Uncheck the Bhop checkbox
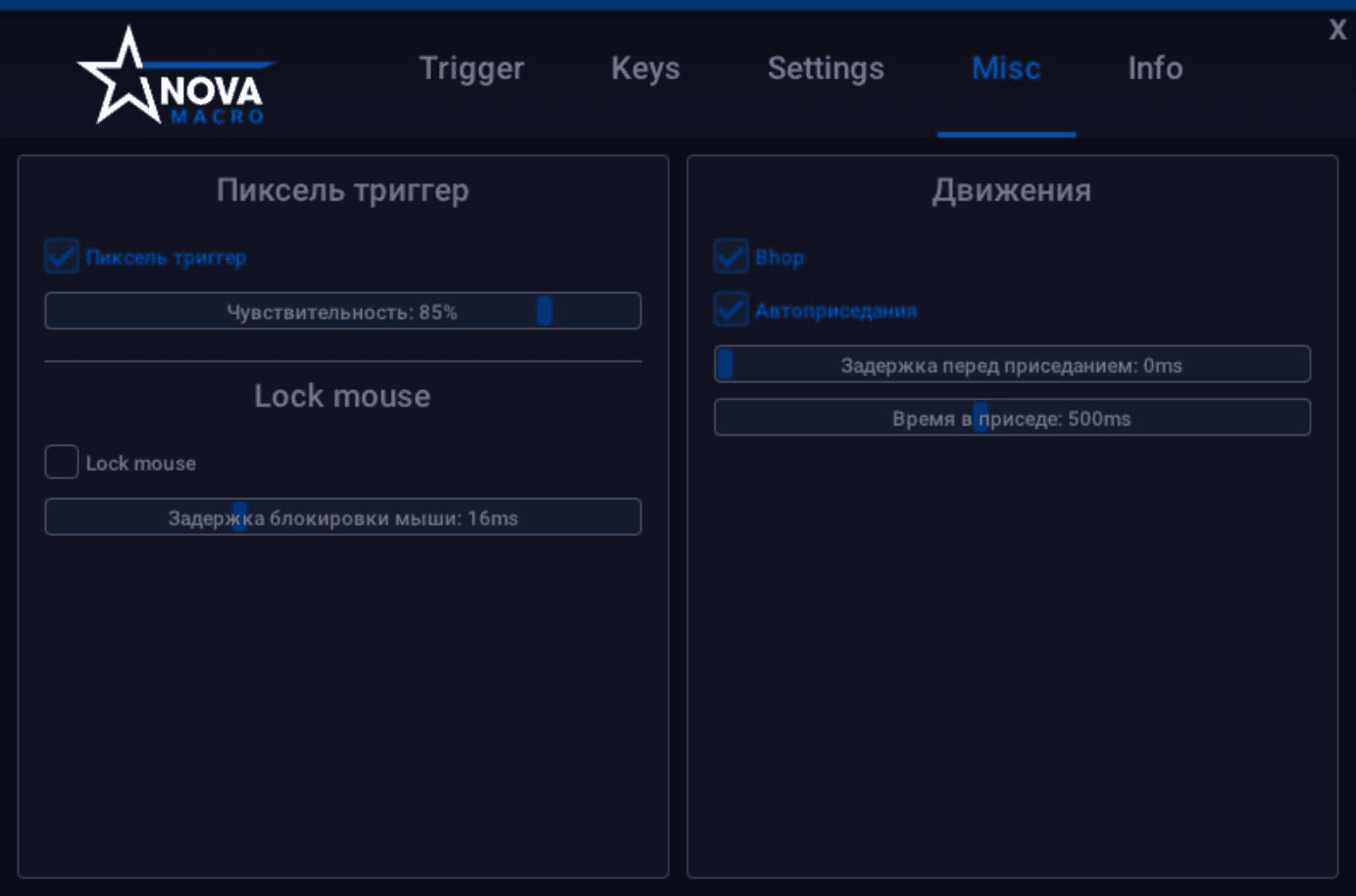The height and width of the screenshot is (896, 1356). (730, 257)
